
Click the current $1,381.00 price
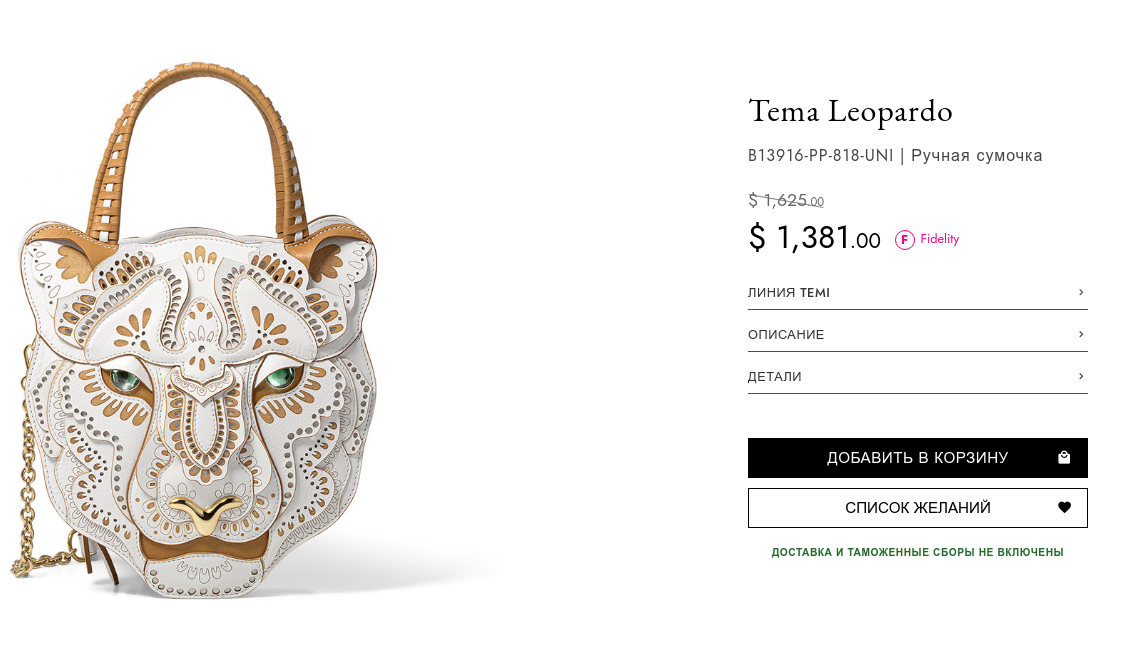814,239
